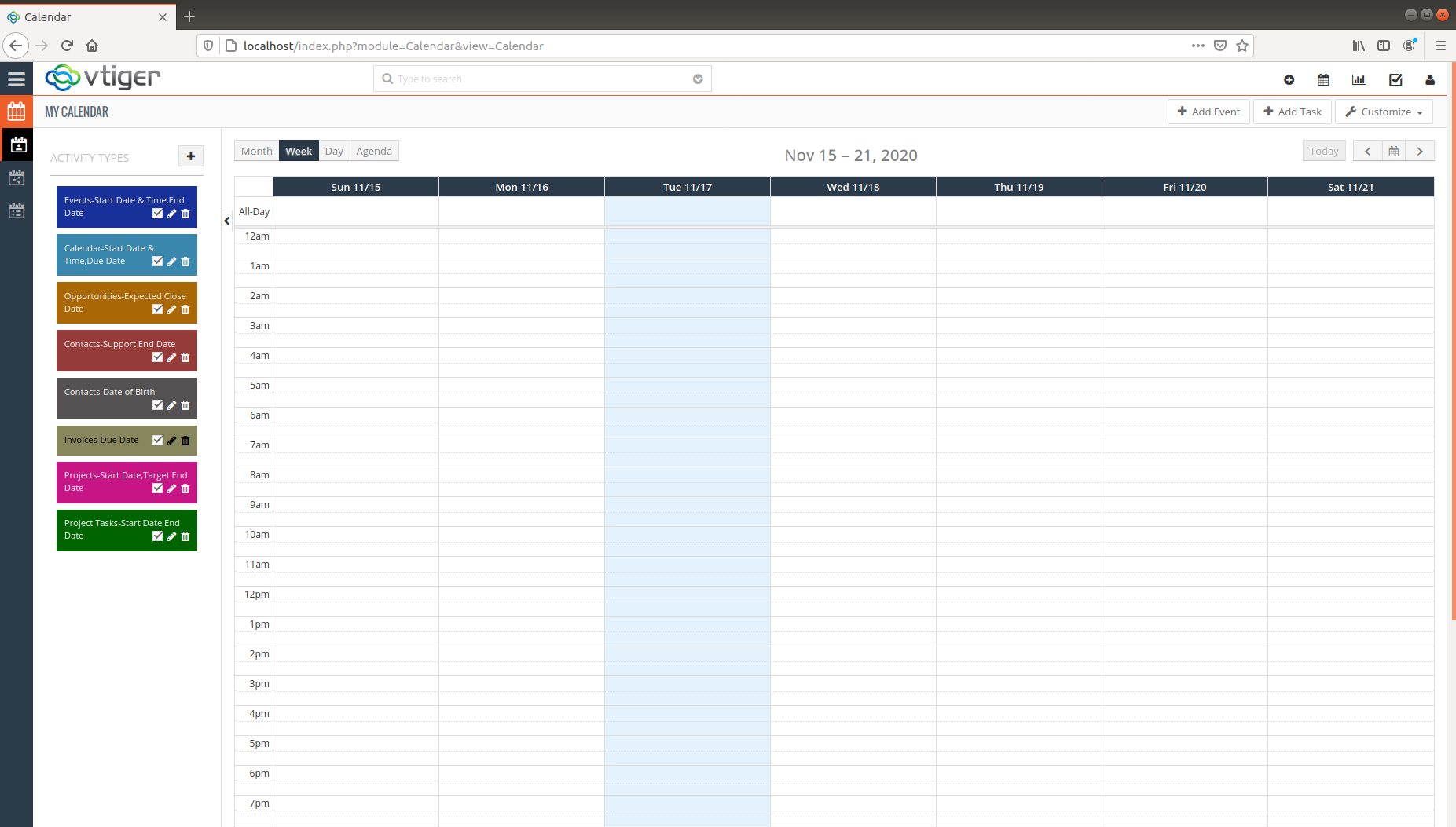Toggle the Events-Start Date activity type checkbox

[157, 214]
